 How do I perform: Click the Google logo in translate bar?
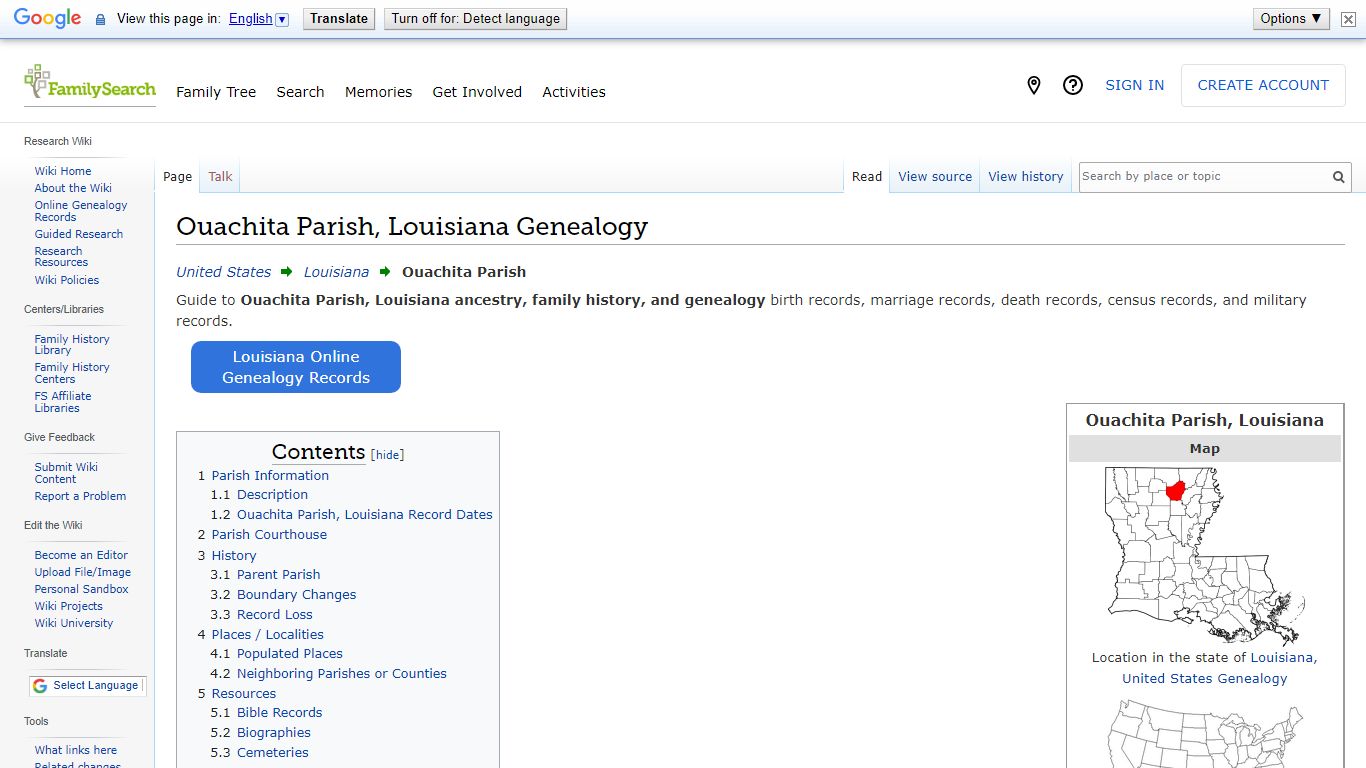[x=47, y=18]
